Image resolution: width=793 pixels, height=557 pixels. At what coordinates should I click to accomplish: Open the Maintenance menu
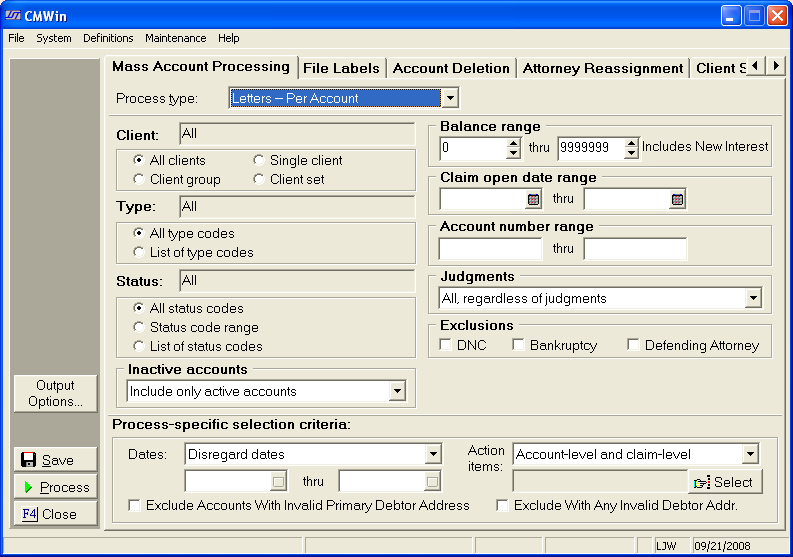pos(175,38)
